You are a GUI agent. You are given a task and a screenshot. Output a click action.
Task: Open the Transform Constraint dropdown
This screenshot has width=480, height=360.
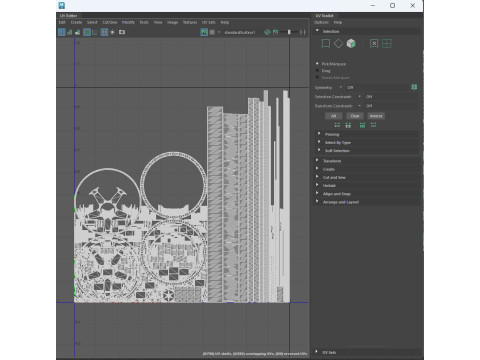click(x=359, y=106)
